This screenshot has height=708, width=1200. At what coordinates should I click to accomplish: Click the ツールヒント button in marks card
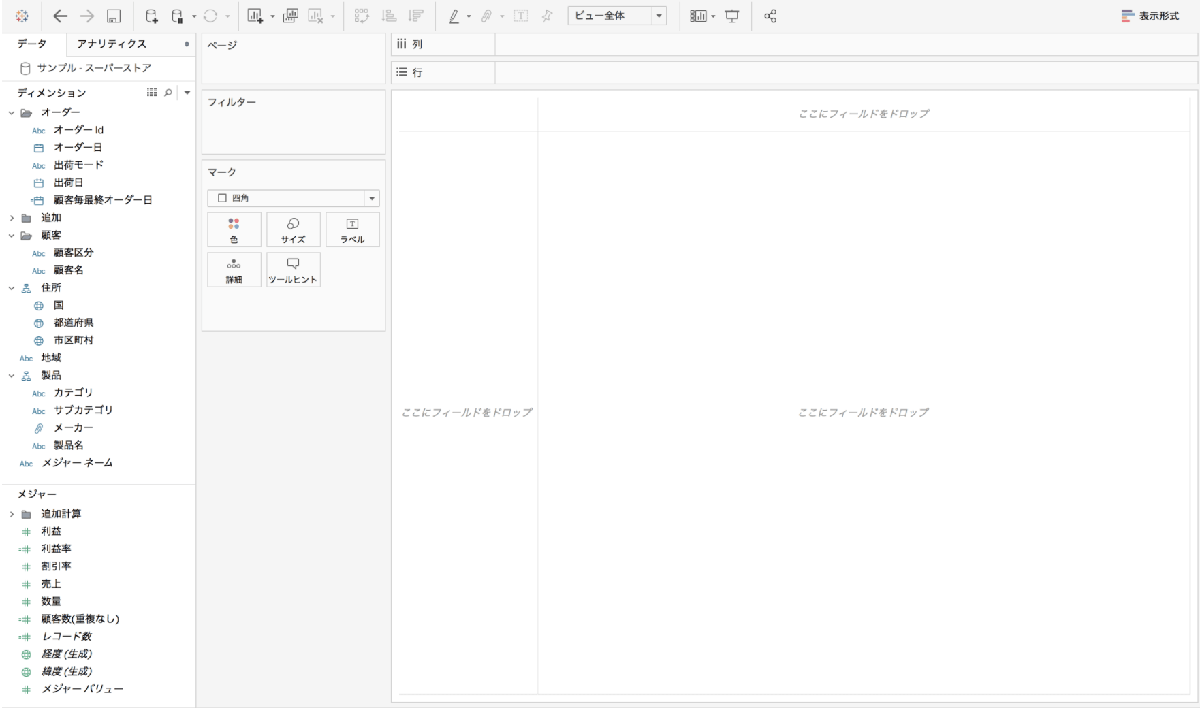coord(293,270)
